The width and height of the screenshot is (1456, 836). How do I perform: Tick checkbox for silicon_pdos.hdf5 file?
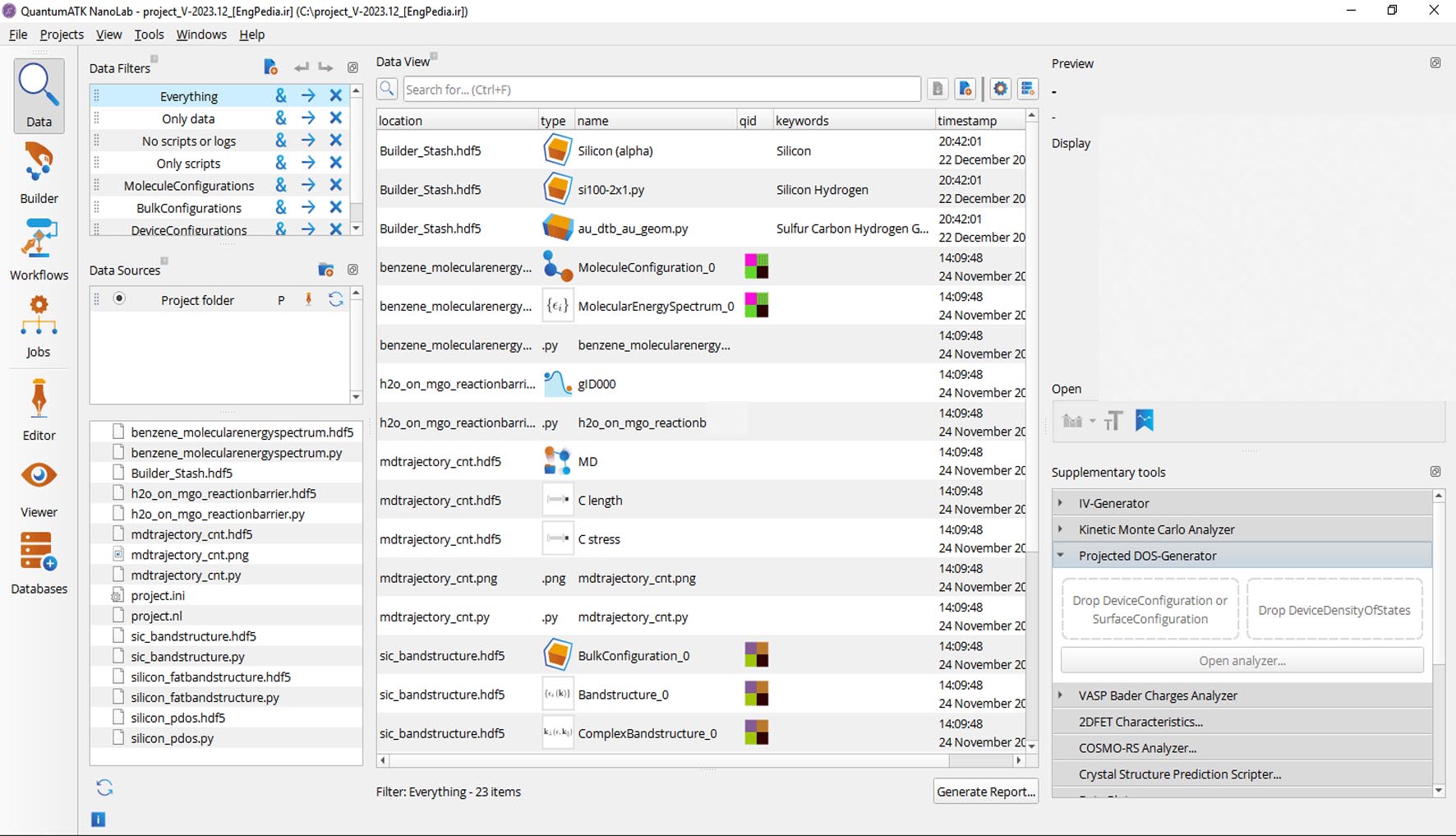coord(118,718)
